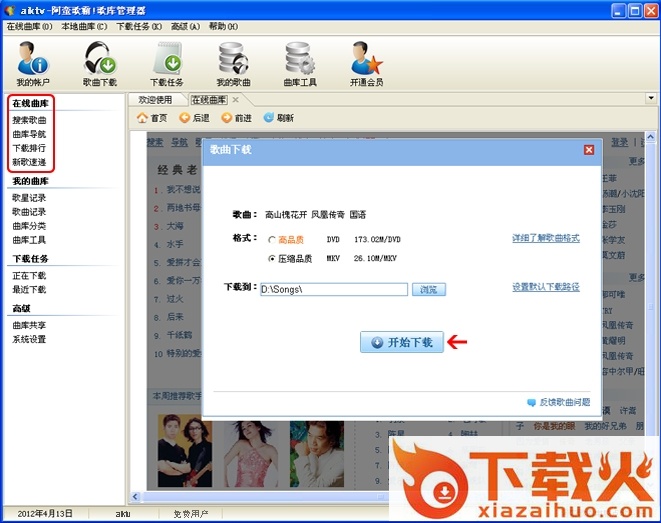
Task: Select 下载排行 in sidebar
Action: pos(29,148)
